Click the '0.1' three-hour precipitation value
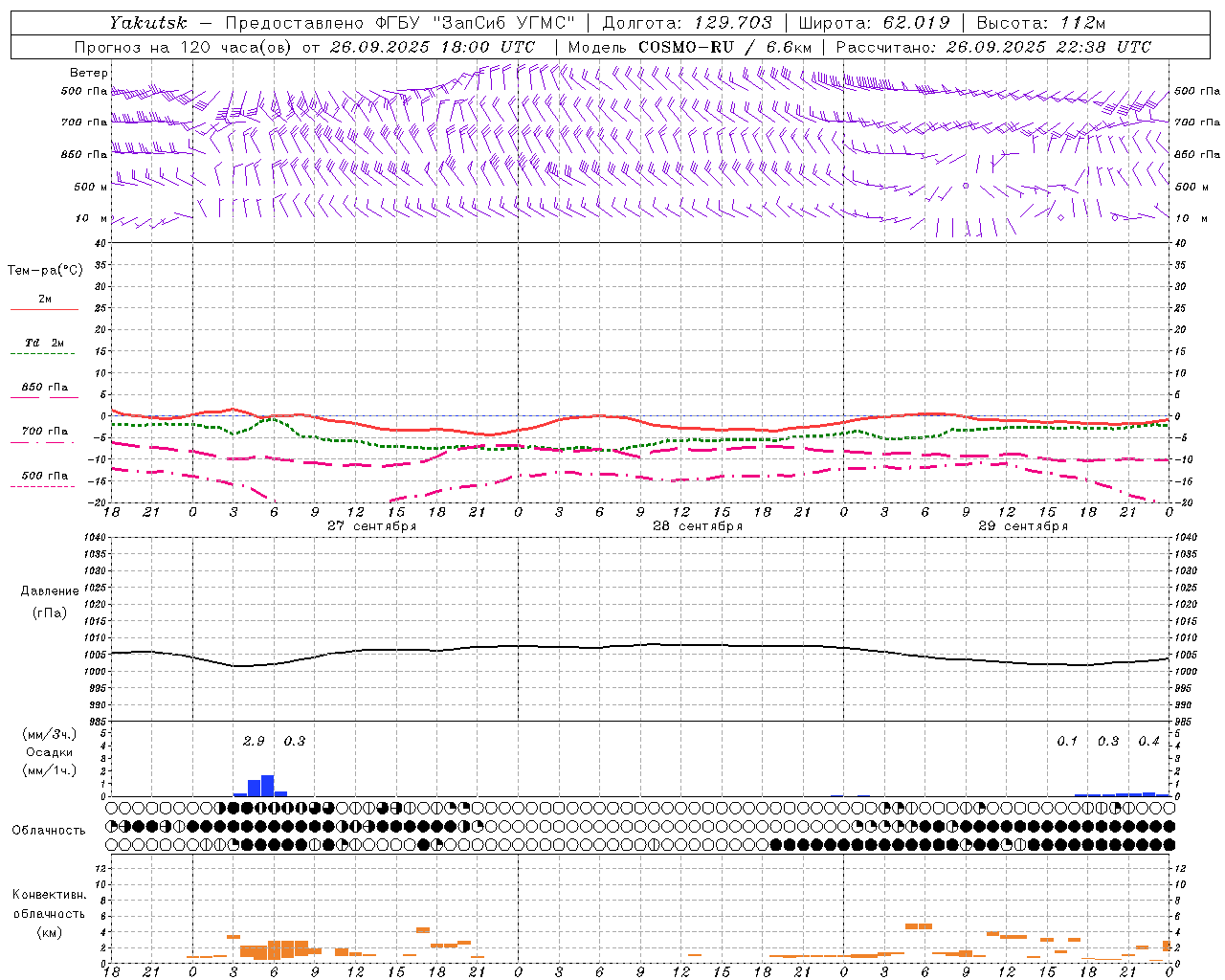Screen dimensions: 1225x980 (x=1067, y=741)
